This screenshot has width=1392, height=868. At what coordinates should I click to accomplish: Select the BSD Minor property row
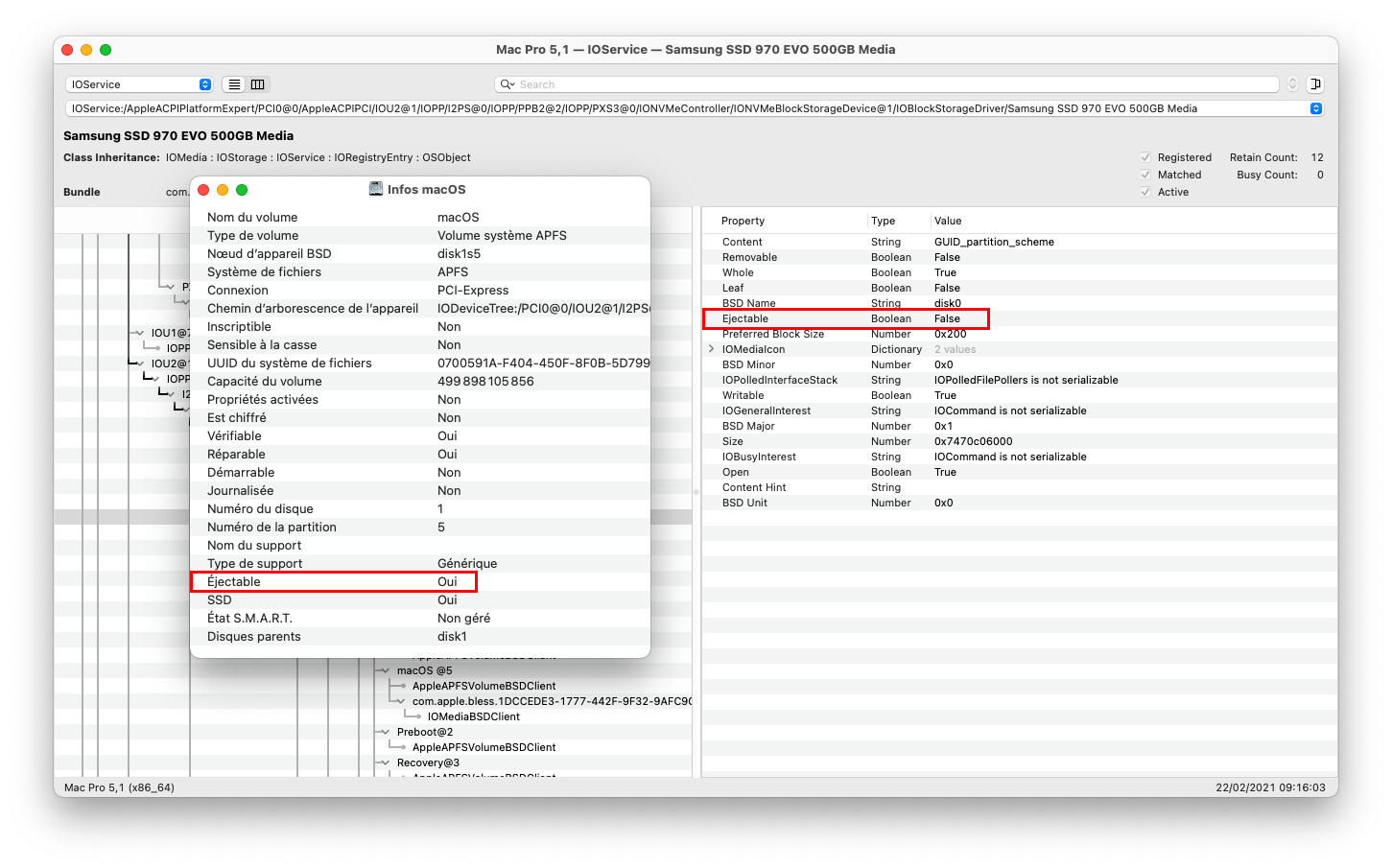coord(1020,364)
